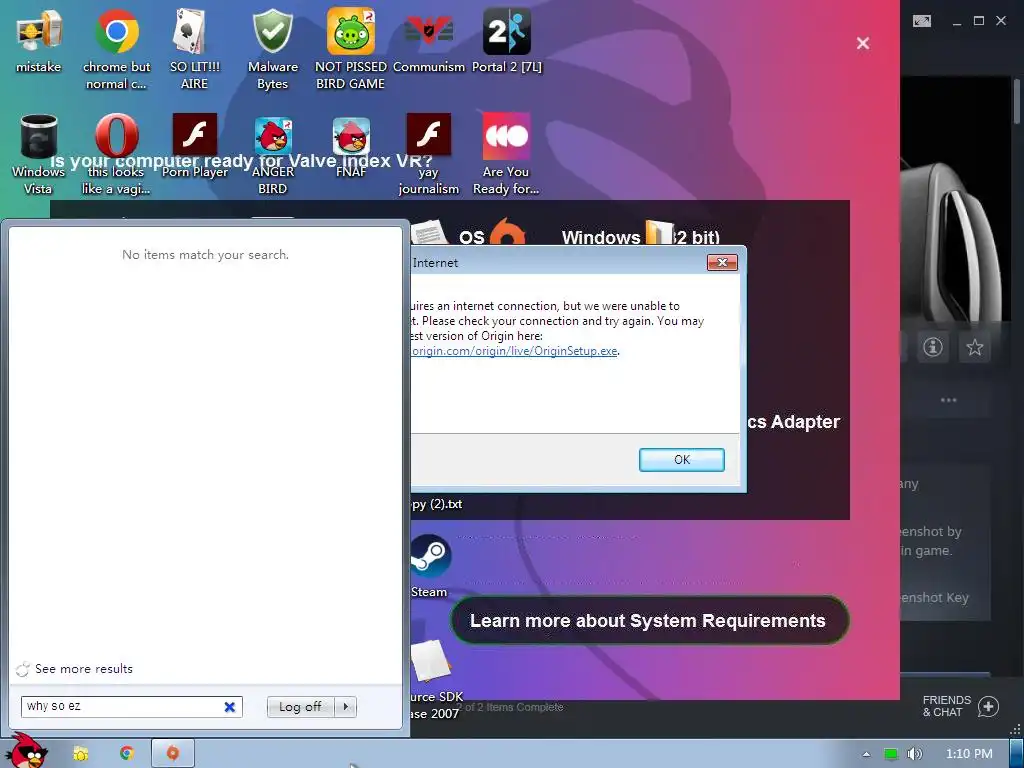Click the Angry Bird Start button
The width and height of the screenshot is (1024, 768).
click(x=26, y=751)
